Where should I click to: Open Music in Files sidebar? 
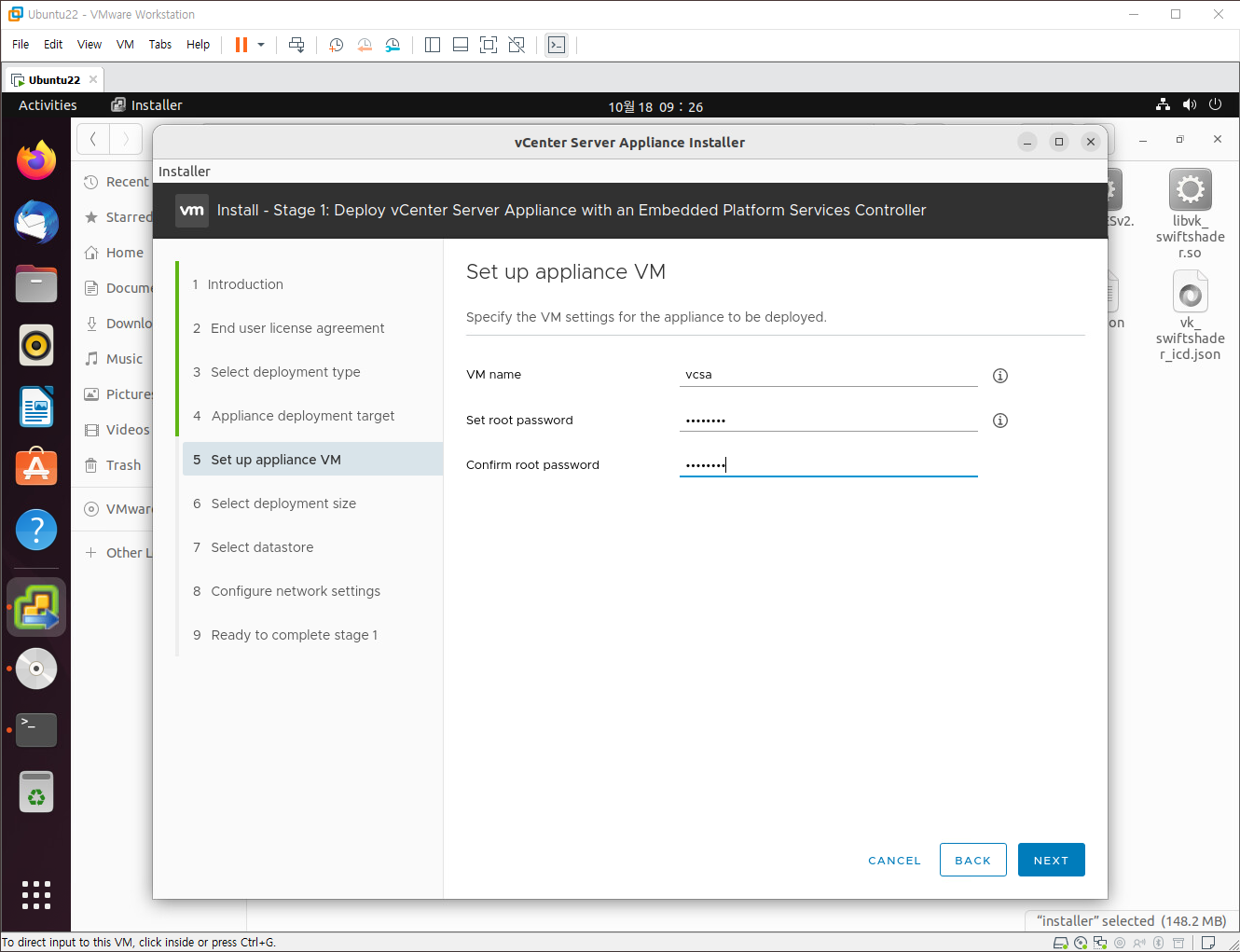tap(114, 359)
